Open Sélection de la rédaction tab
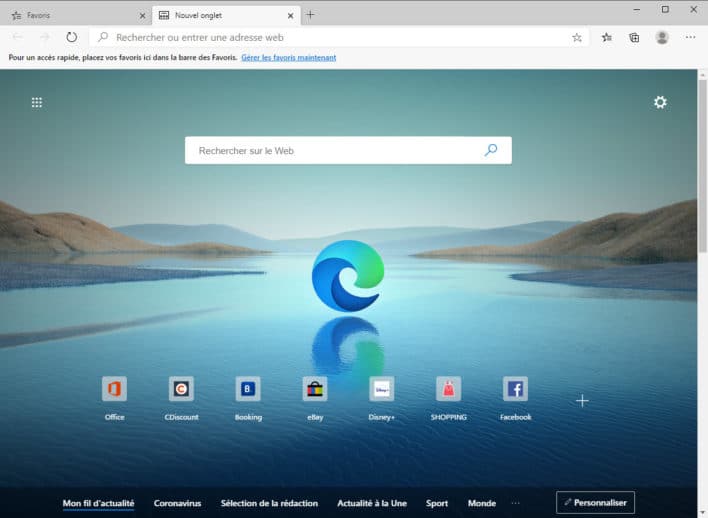This screenshot has width=708, height=518. (269, 503)
